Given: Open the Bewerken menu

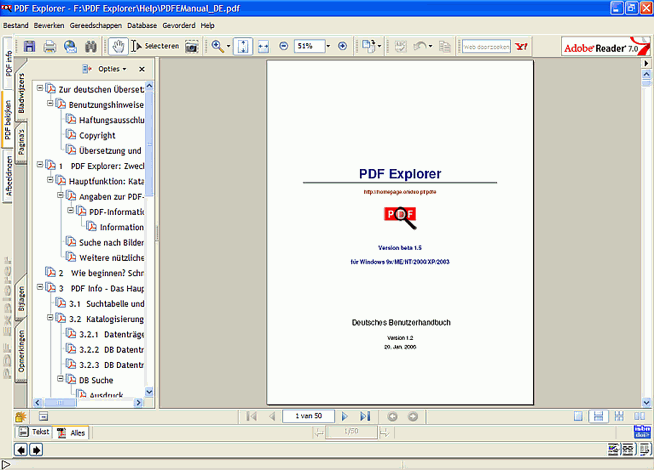Looking at the screenshot, I should pos(48,24).
